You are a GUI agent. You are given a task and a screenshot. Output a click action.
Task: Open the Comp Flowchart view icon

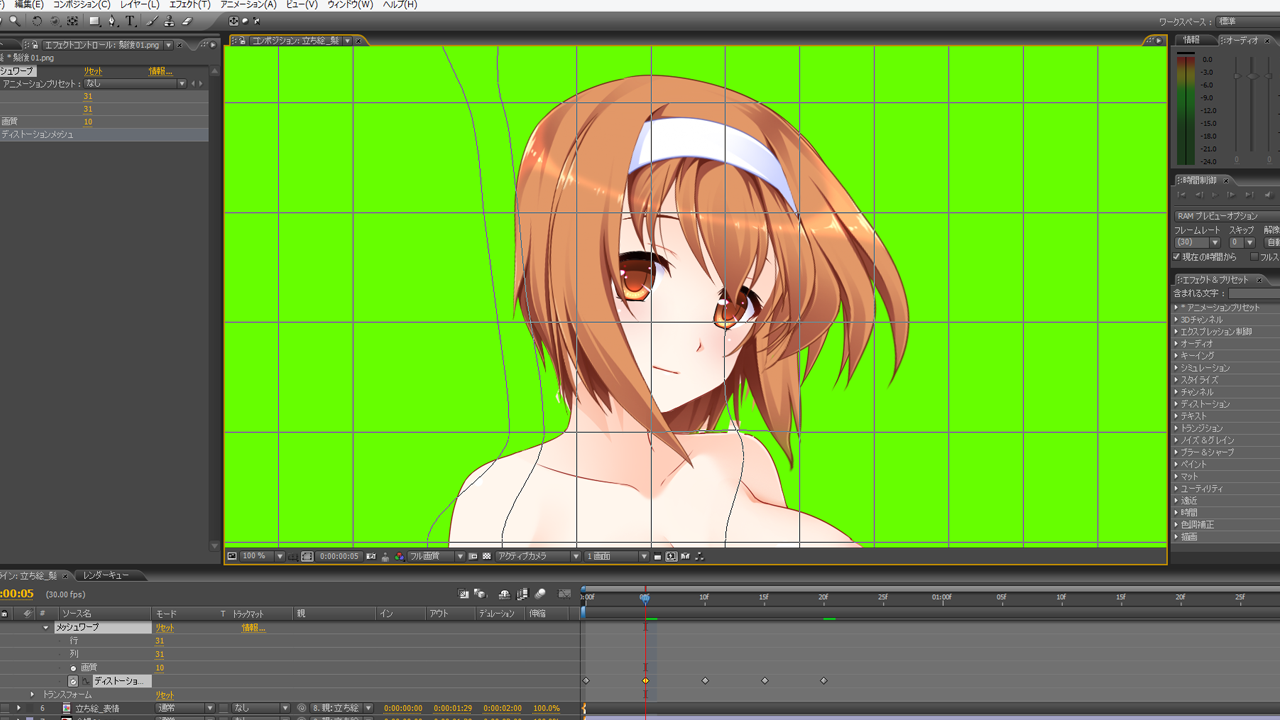pyautogui.click(x=699, y=556)
